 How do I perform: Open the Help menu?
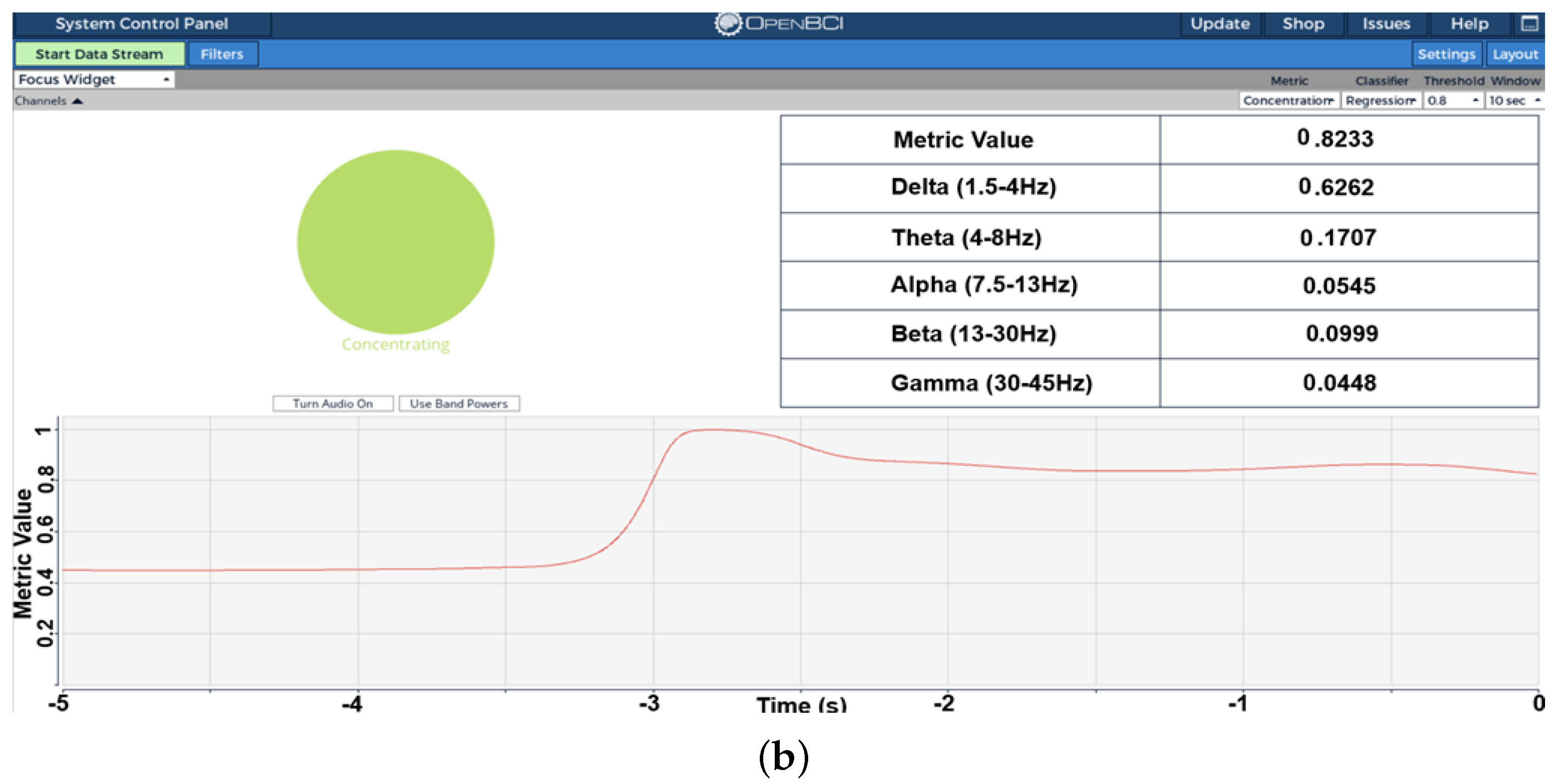(x=1469, y=23)
